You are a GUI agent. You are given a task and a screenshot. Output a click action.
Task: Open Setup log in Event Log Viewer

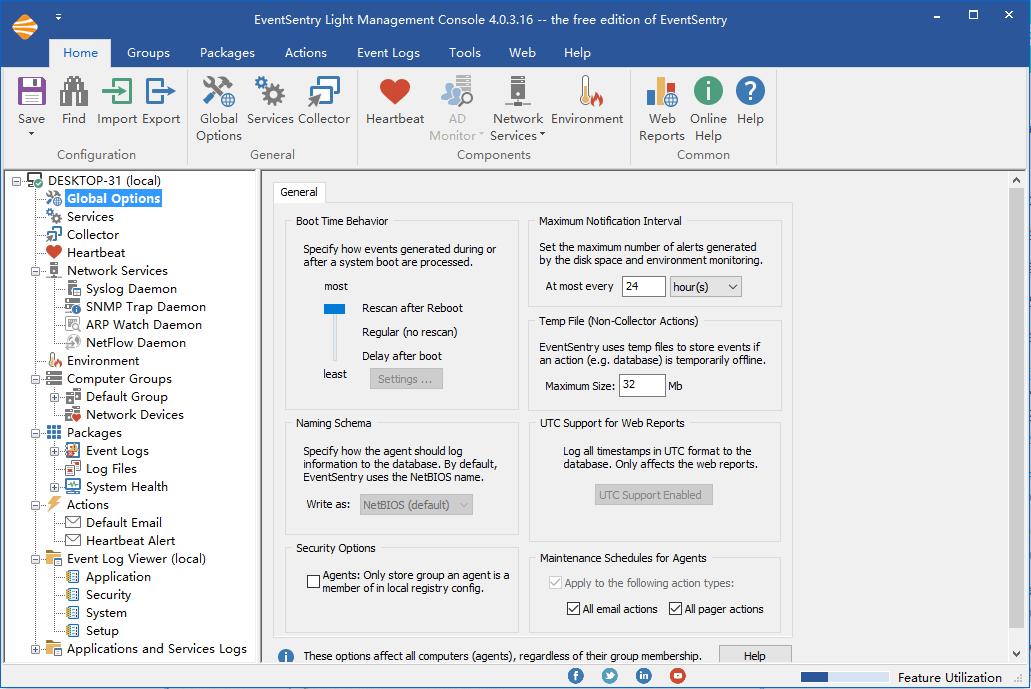pyautogui.click(x=103, y=630)
